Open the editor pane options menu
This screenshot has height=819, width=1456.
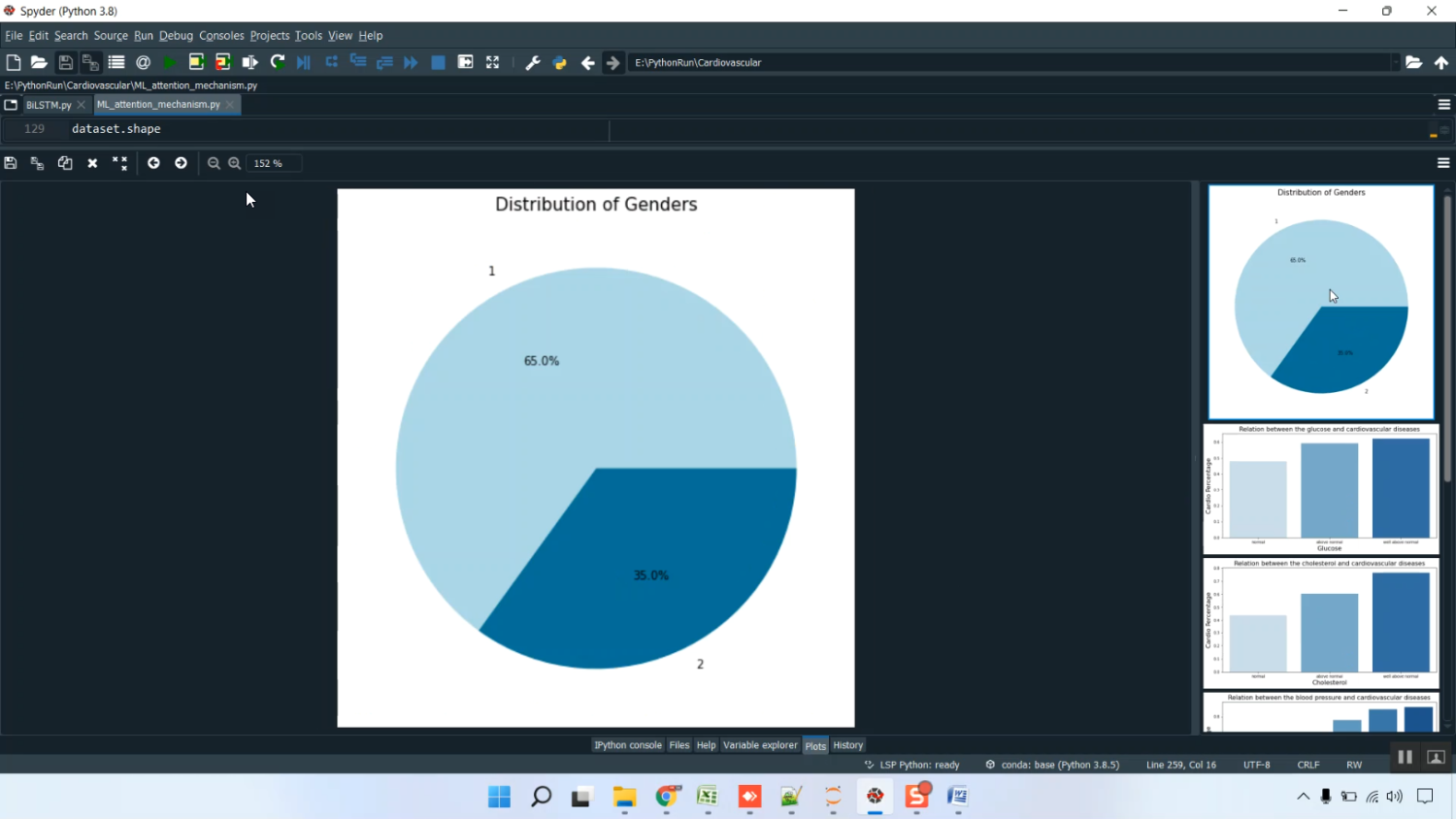point(1443,104)
